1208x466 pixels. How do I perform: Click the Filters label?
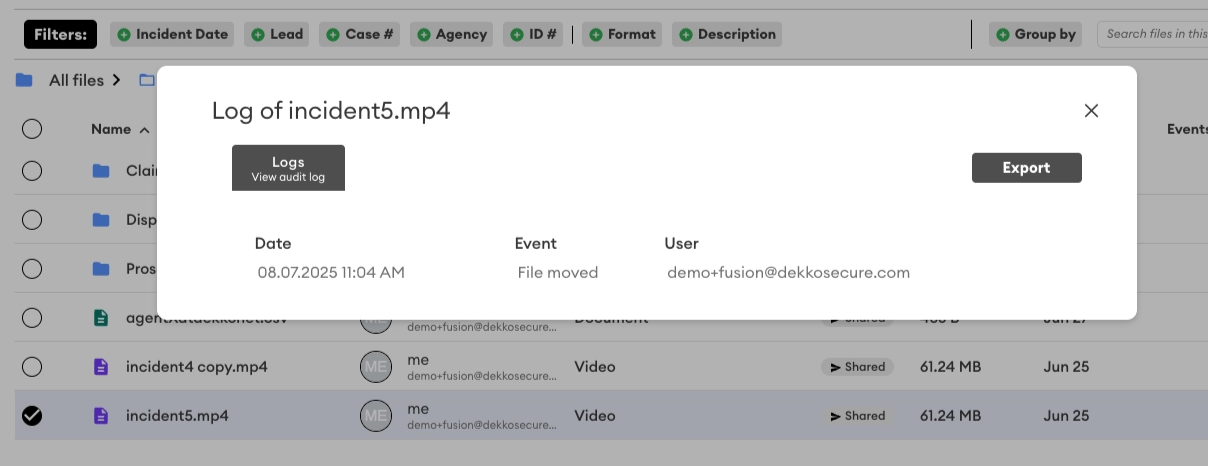click(x=61, y=34)
